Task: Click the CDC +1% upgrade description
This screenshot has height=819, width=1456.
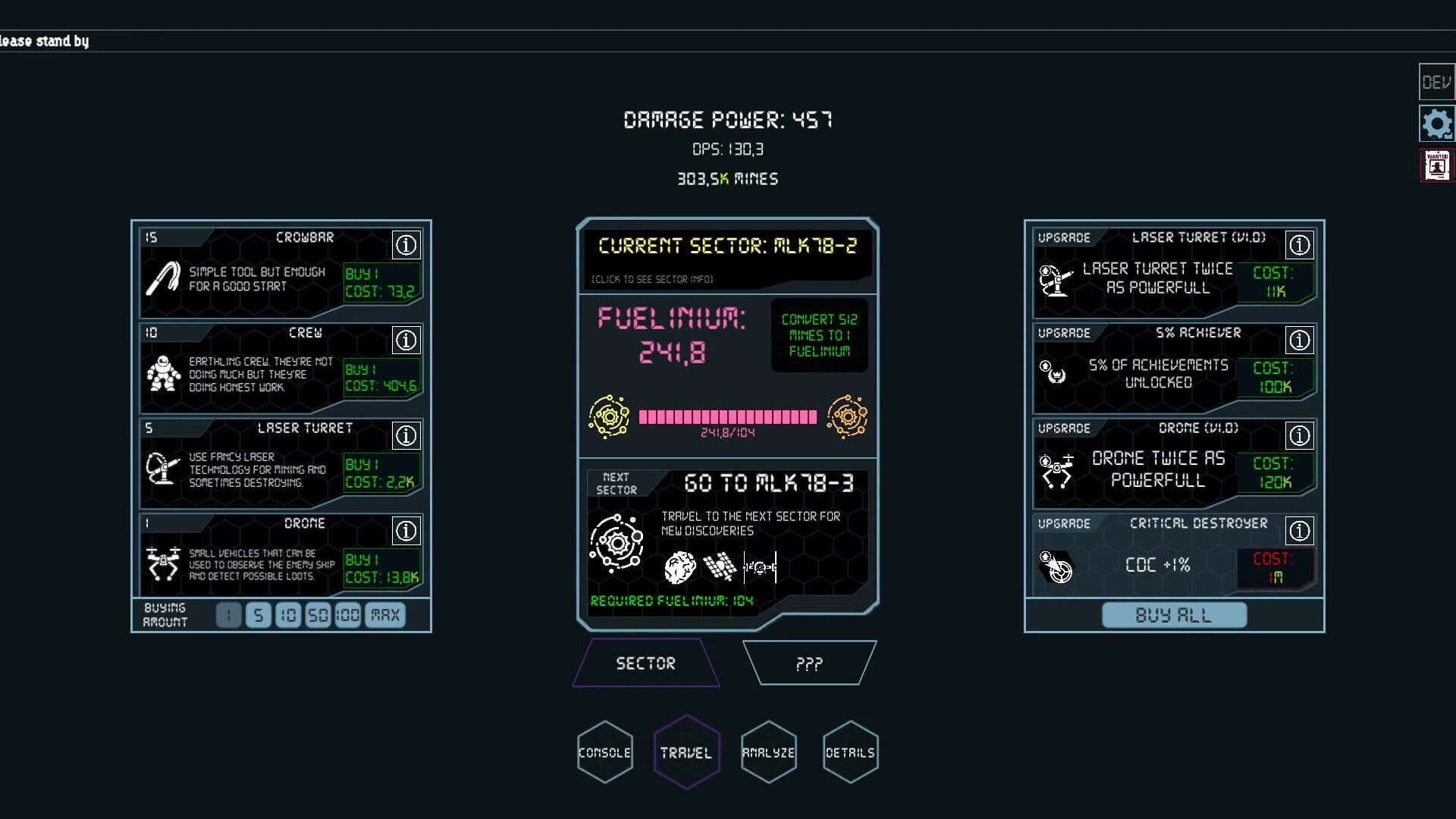Action: tap(1158, 565)
